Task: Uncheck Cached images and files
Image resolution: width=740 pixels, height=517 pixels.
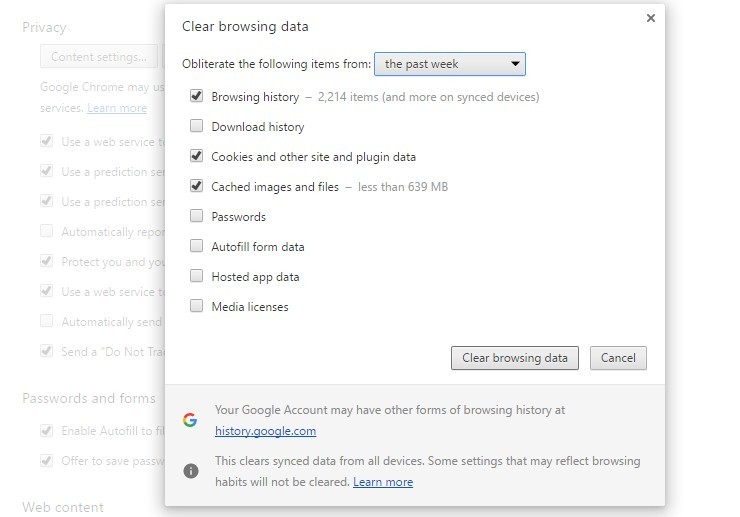Action: point(196,186)
